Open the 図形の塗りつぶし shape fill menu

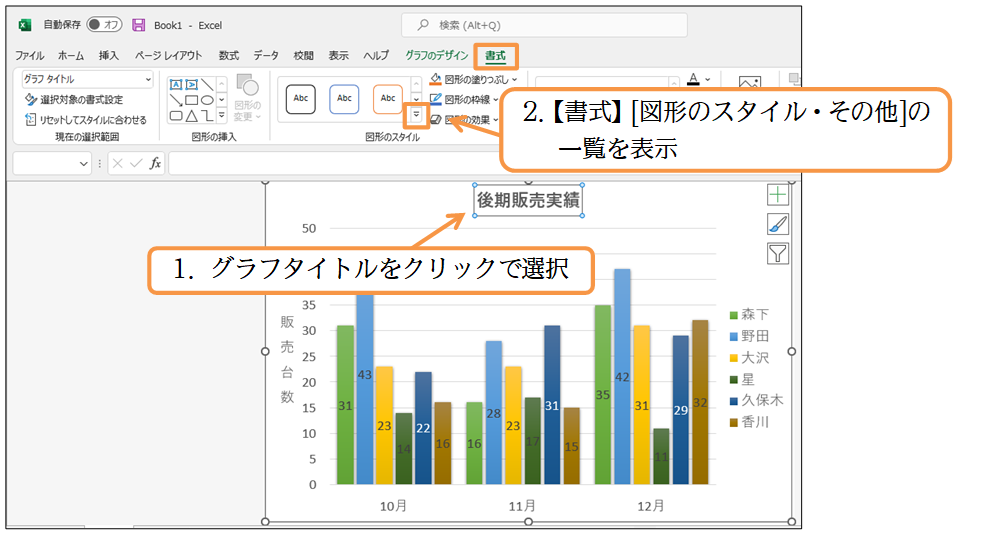[476, 79]
